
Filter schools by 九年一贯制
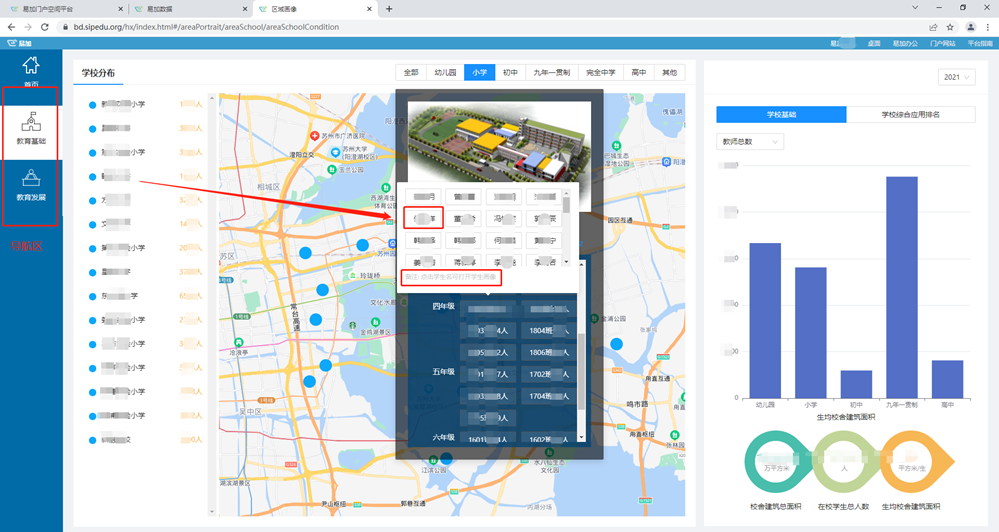click(x=552, y=73)
